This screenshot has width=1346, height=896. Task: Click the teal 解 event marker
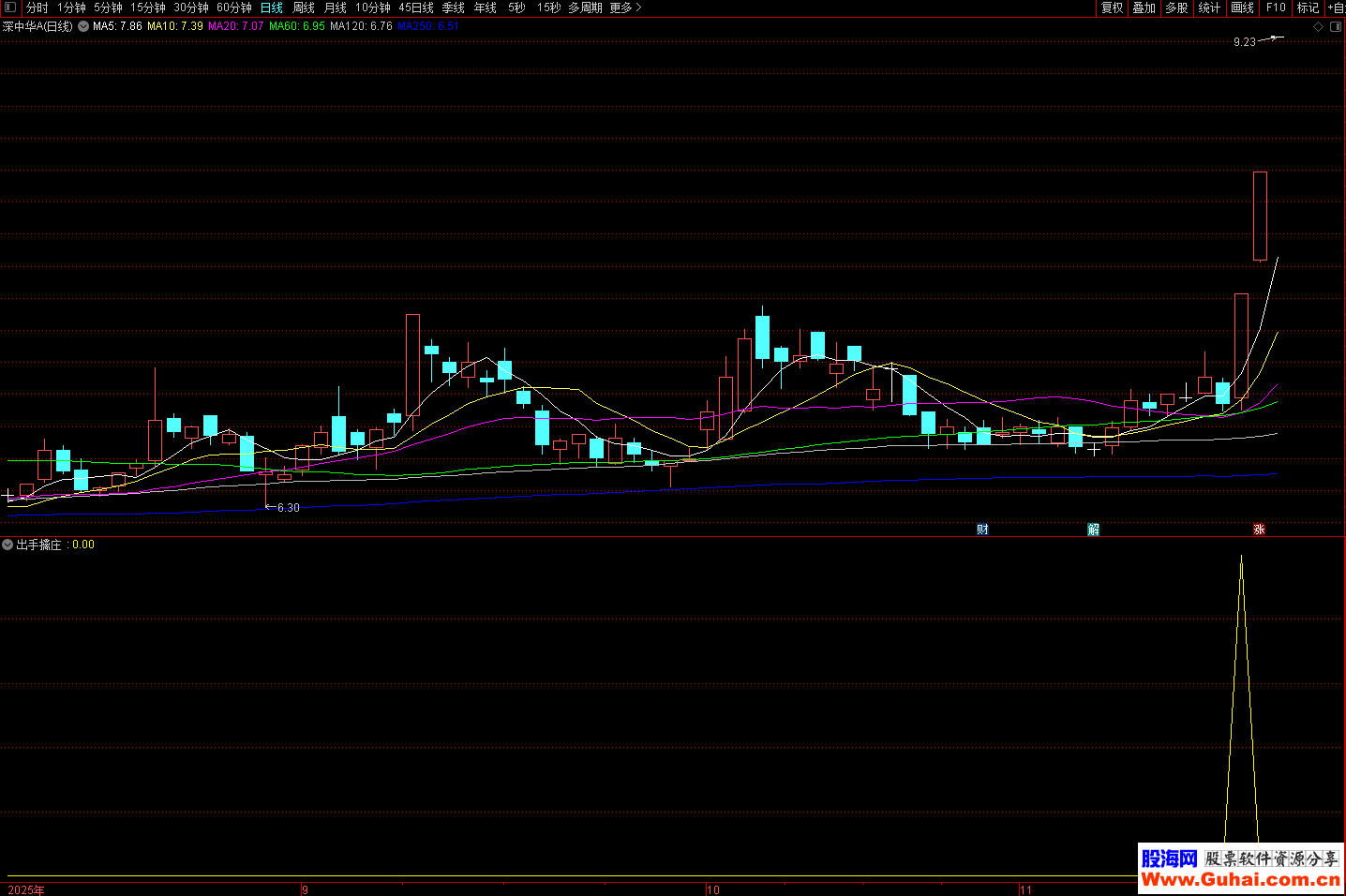pos(1093,530)
